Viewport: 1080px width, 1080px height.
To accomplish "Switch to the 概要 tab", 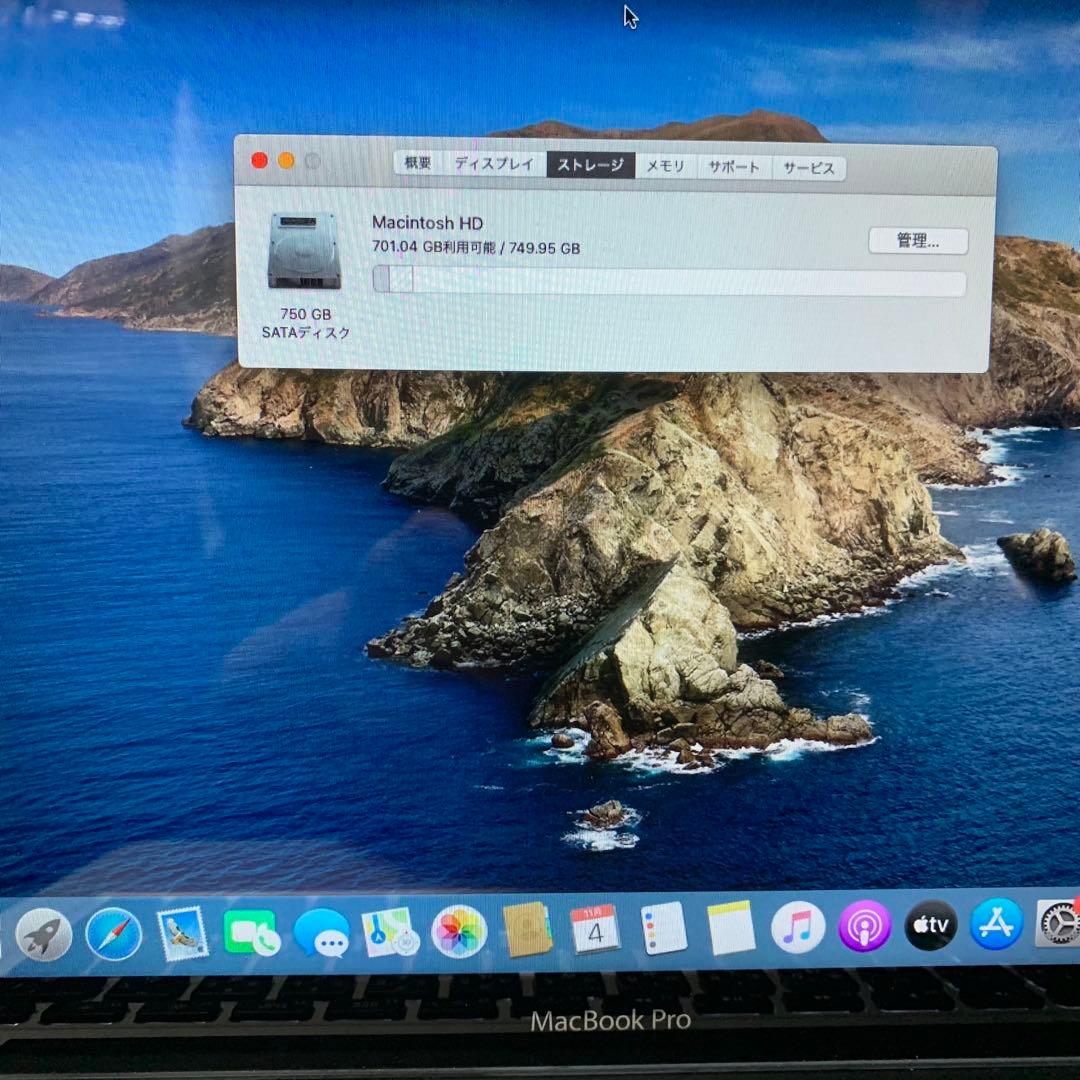I will (x=417, y=165).
